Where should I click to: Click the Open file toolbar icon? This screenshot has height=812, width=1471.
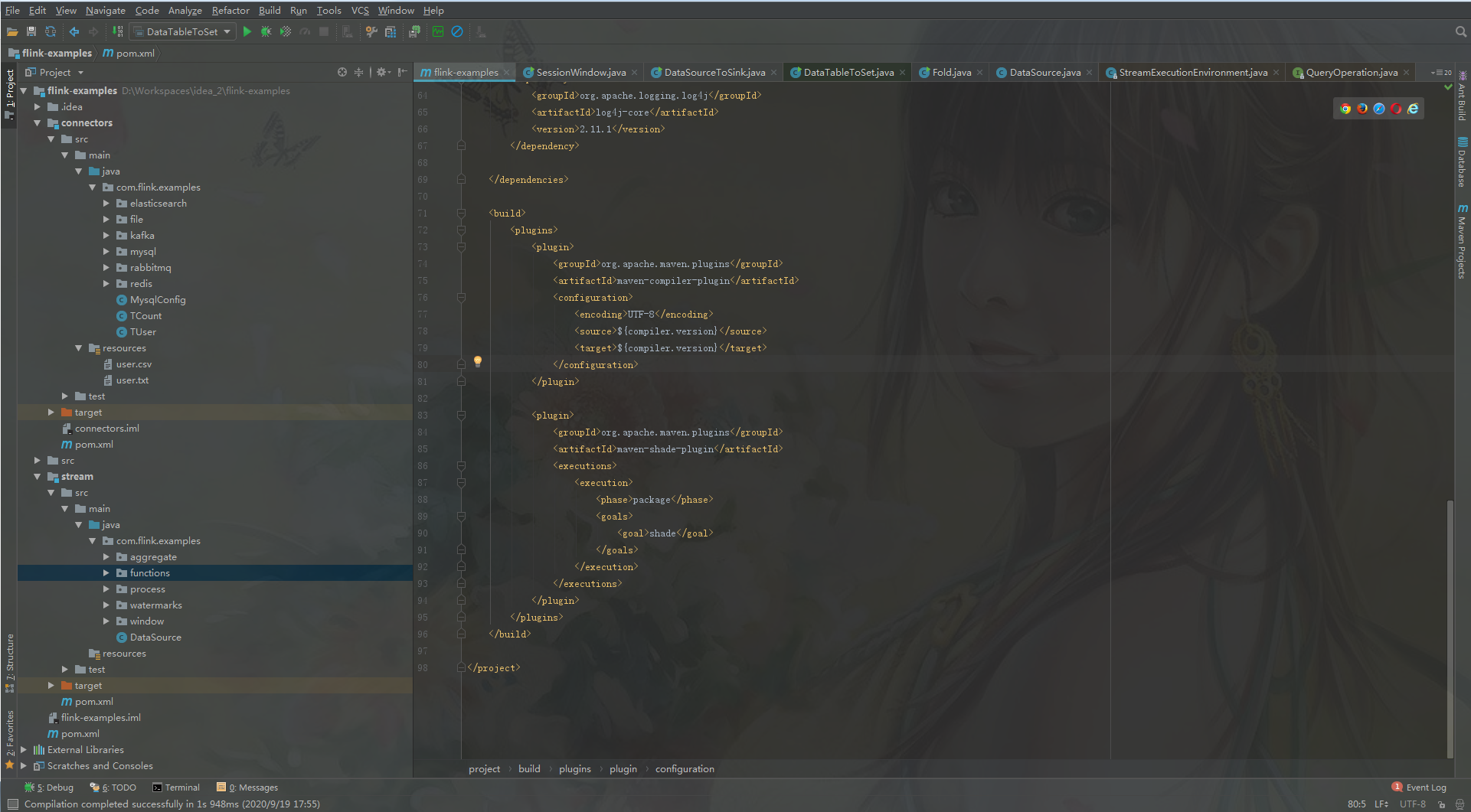click(x=12, y=31)
